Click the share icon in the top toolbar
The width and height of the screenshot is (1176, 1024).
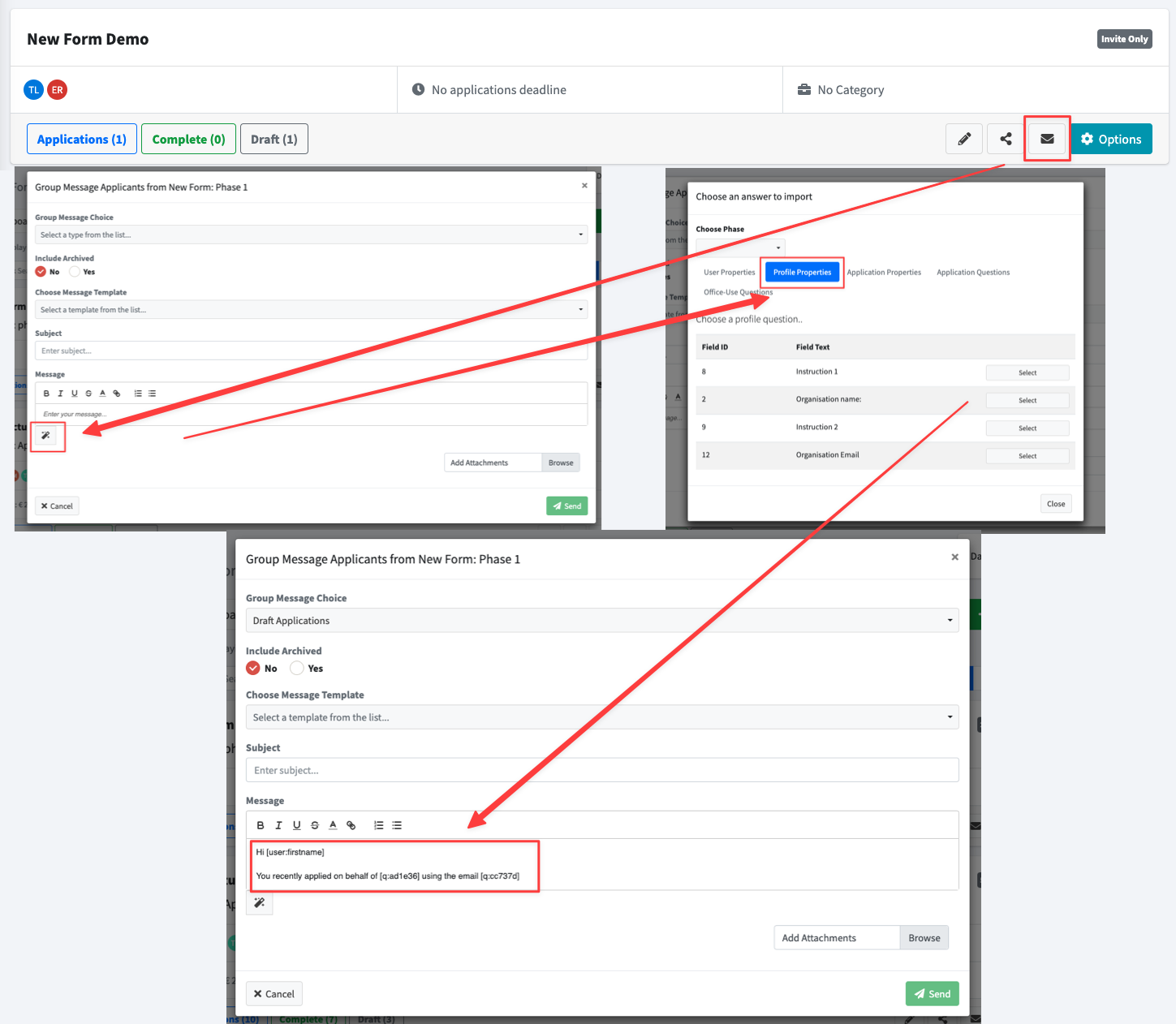(1006, 139)
